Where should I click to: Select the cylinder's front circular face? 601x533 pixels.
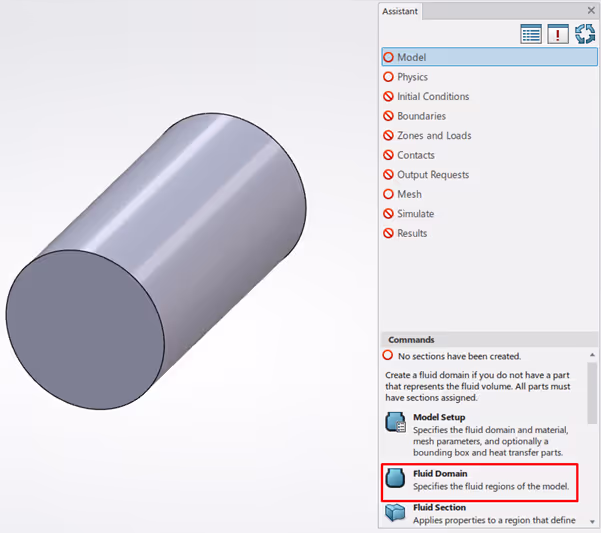click(85, 330)
